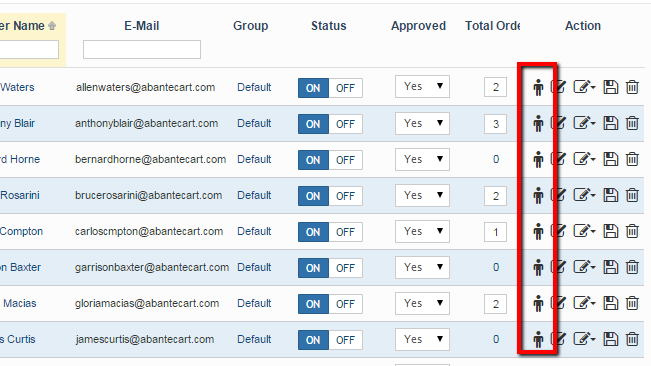The image size is (651, 366).
Task: Open edit dropdown icon in allenwaters row
Action: pyautogui.click(x=584, y=87)
